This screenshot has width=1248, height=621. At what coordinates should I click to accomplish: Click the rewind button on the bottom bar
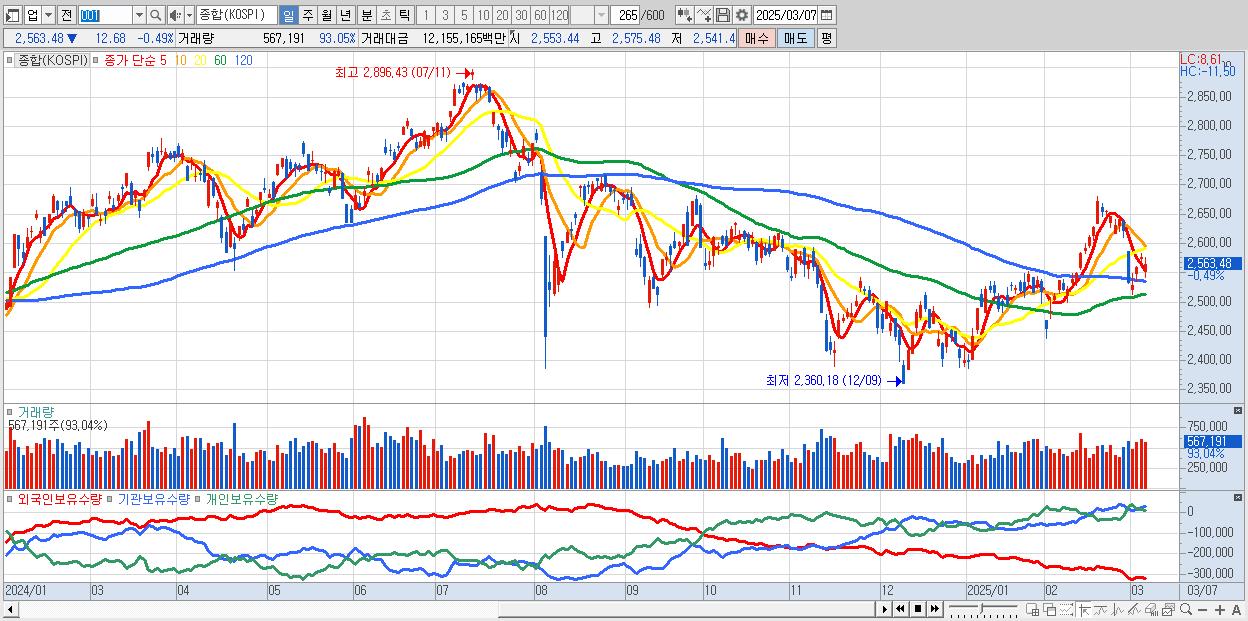click(x=900, y=609)
